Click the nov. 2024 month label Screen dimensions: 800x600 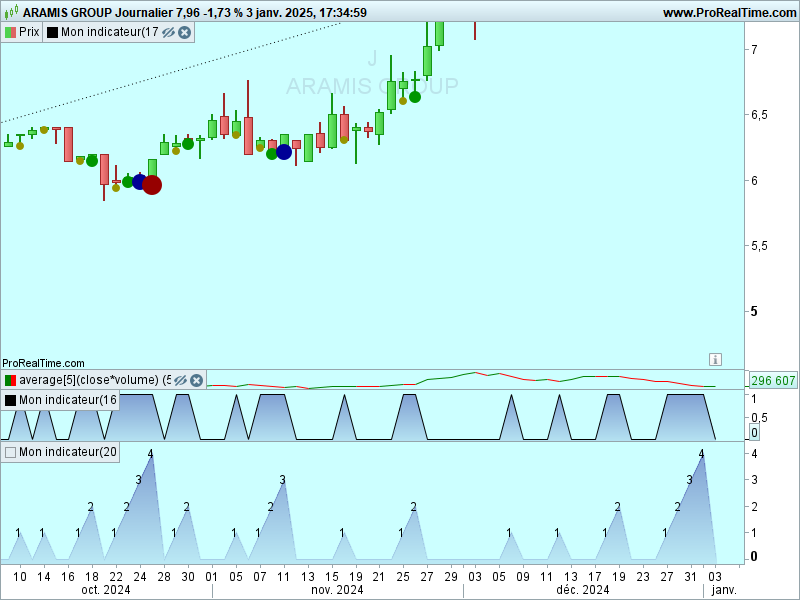337,590
